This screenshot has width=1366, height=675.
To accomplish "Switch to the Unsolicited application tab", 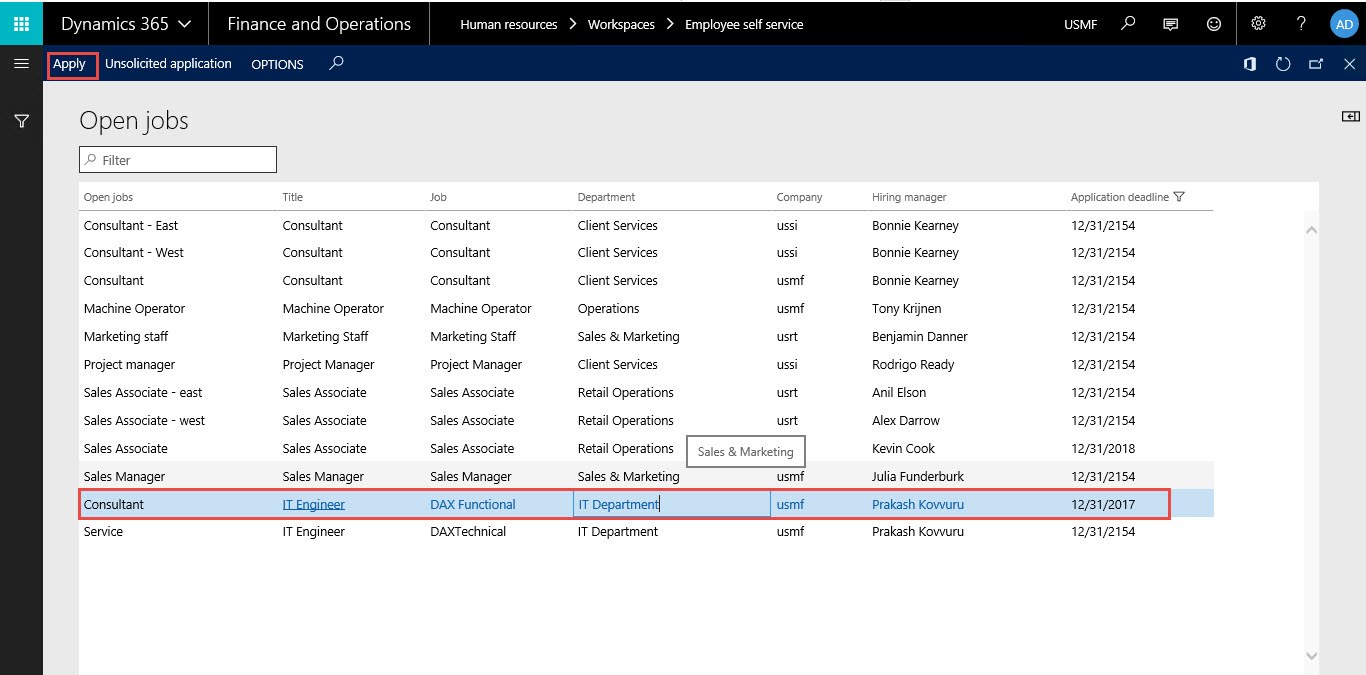I will (x=168, y=63).
